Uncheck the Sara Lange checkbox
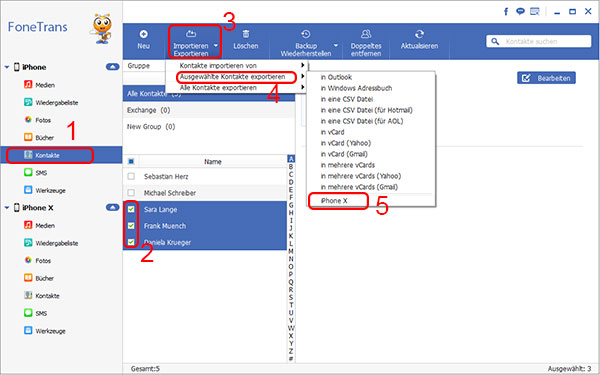 tap(131, 209)
